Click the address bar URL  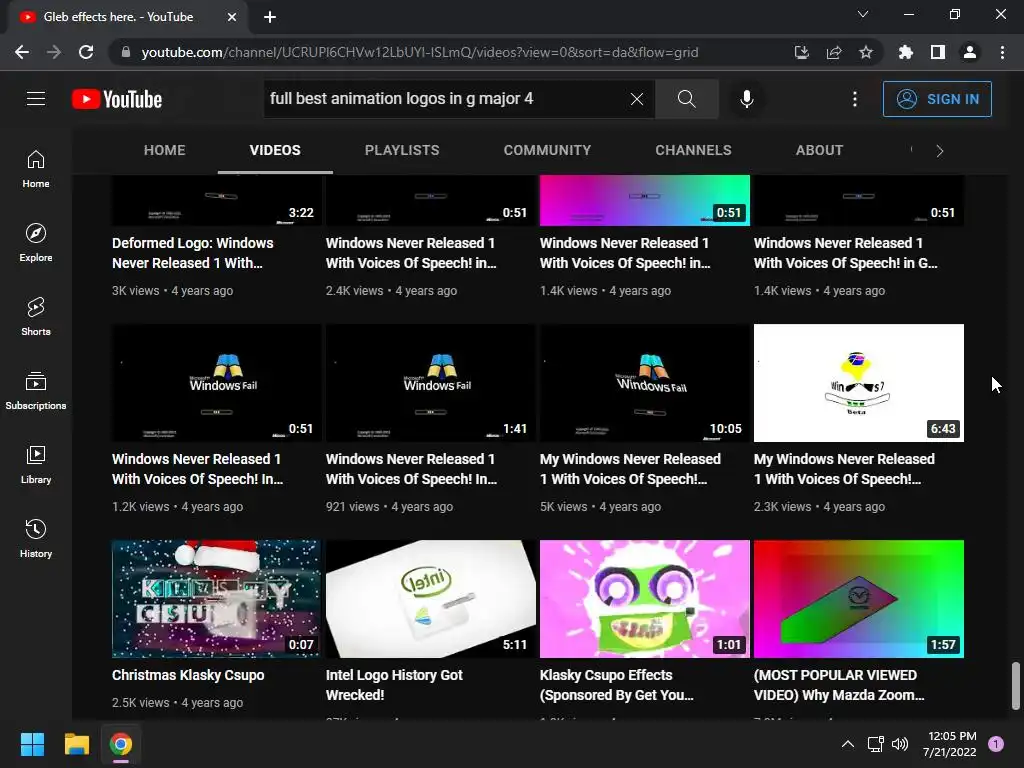(x=420, y=52)
